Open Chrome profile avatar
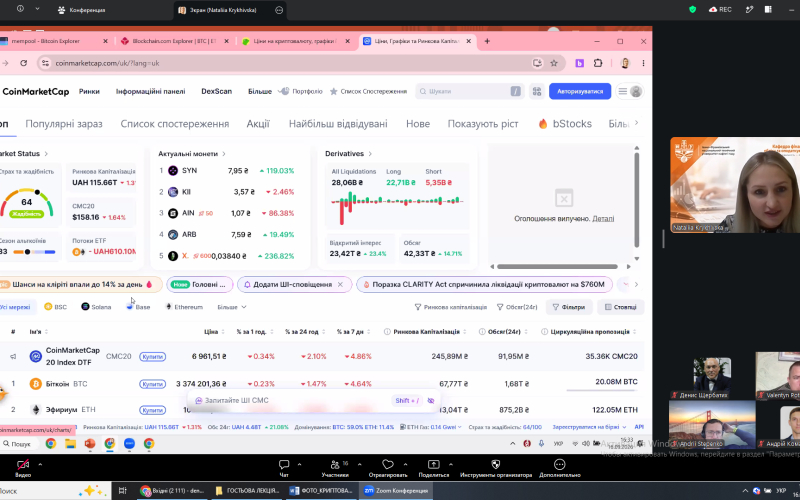The height and width of the screenshot is (500, 800). [x=625, y=63]
